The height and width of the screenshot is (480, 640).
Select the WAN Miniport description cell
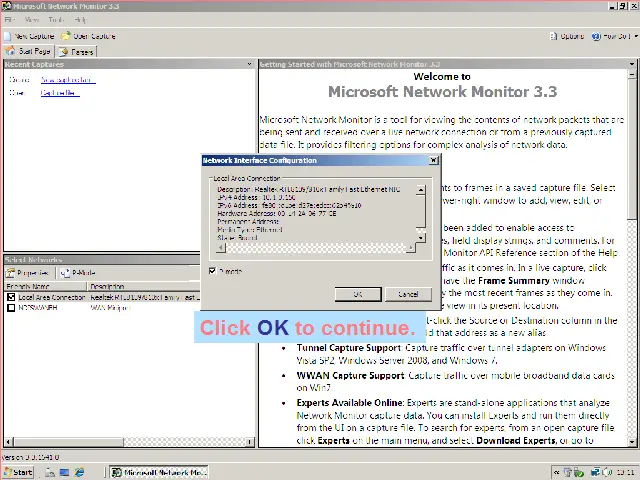point(110,308)
